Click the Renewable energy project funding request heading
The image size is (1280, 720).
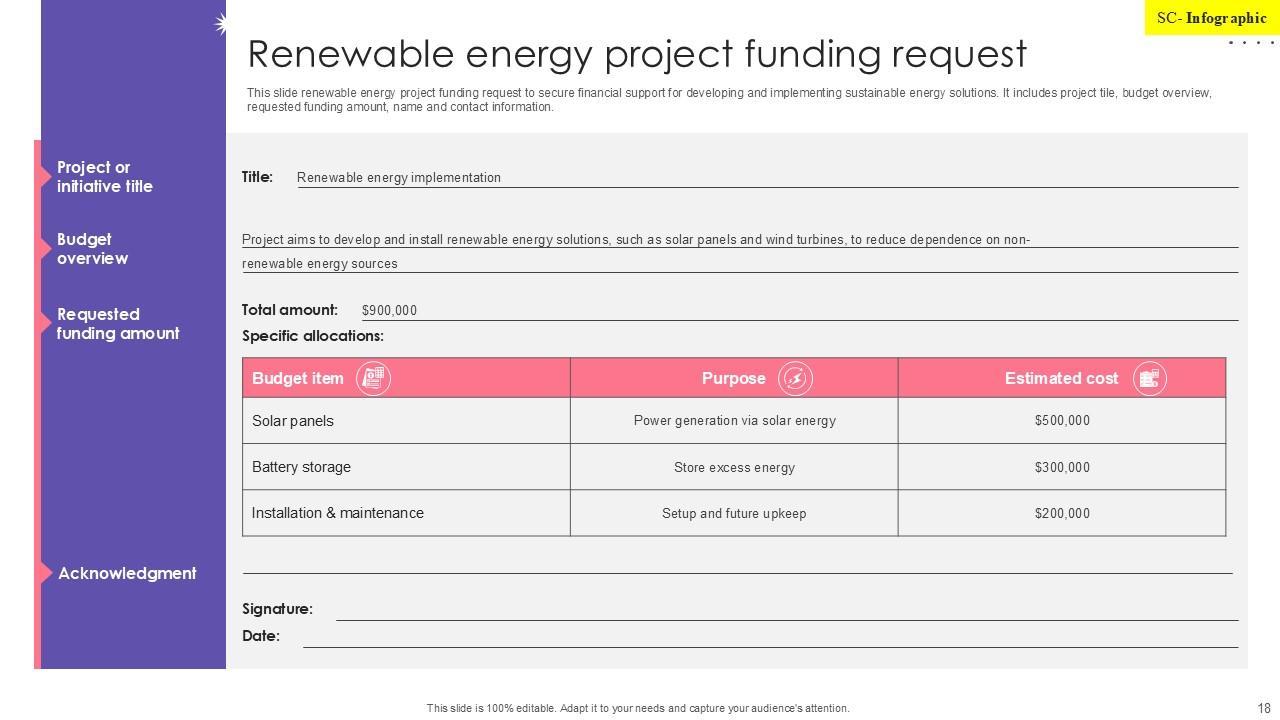point(637,54)
